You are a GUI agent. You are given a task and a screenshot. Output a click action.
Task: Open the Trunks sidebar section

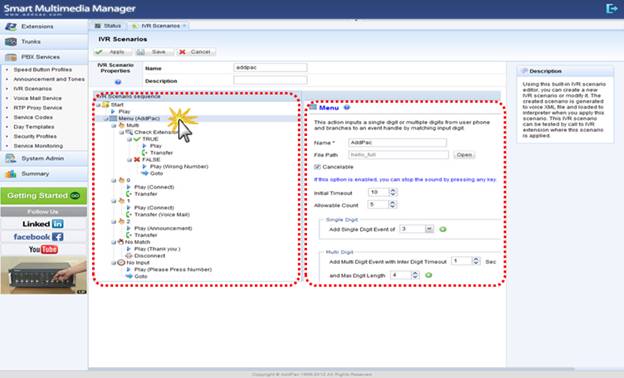click(44, 42)
